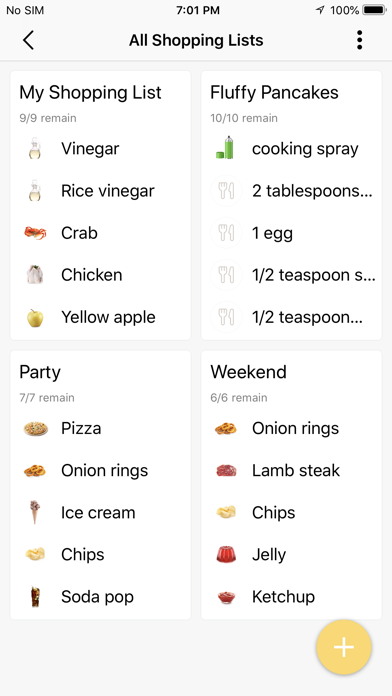
Task: Tap the yellow plus add-list button
Action: coord(344,647)
